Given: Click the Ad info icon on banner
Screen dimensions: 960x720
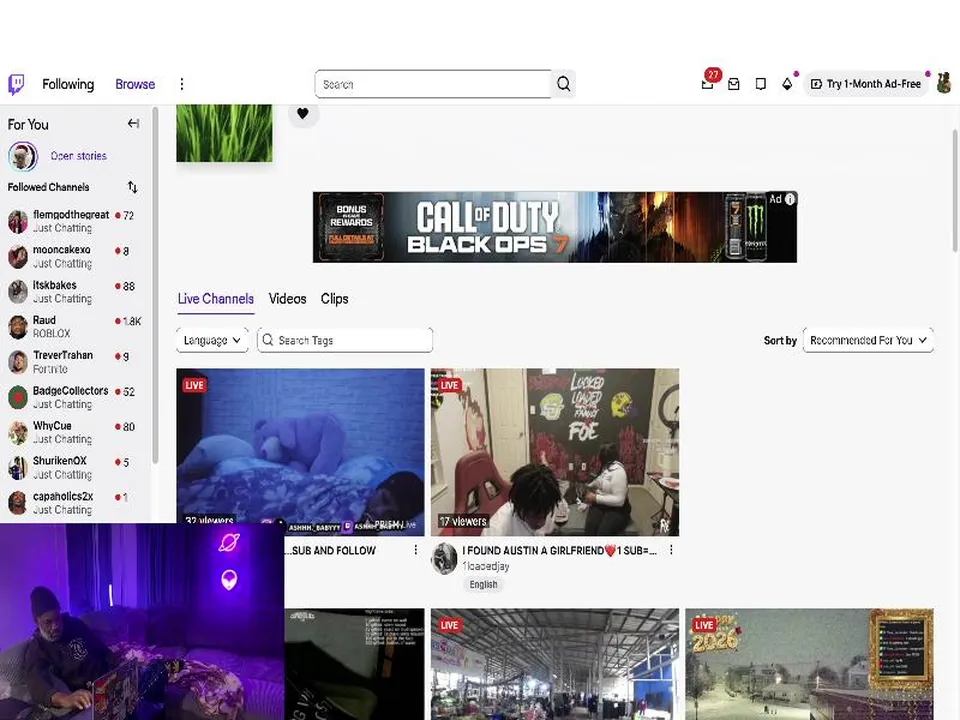Looking at the screenshot, I should [x=790, y=199].
